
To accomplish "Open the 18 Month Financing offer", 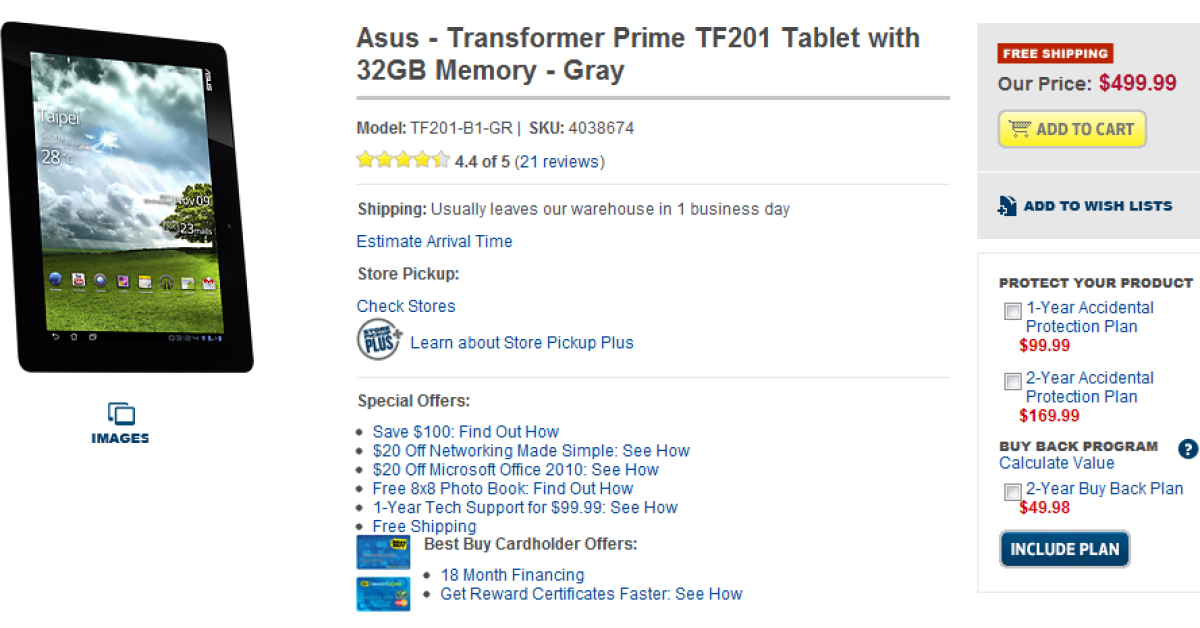I will [512, 575].
